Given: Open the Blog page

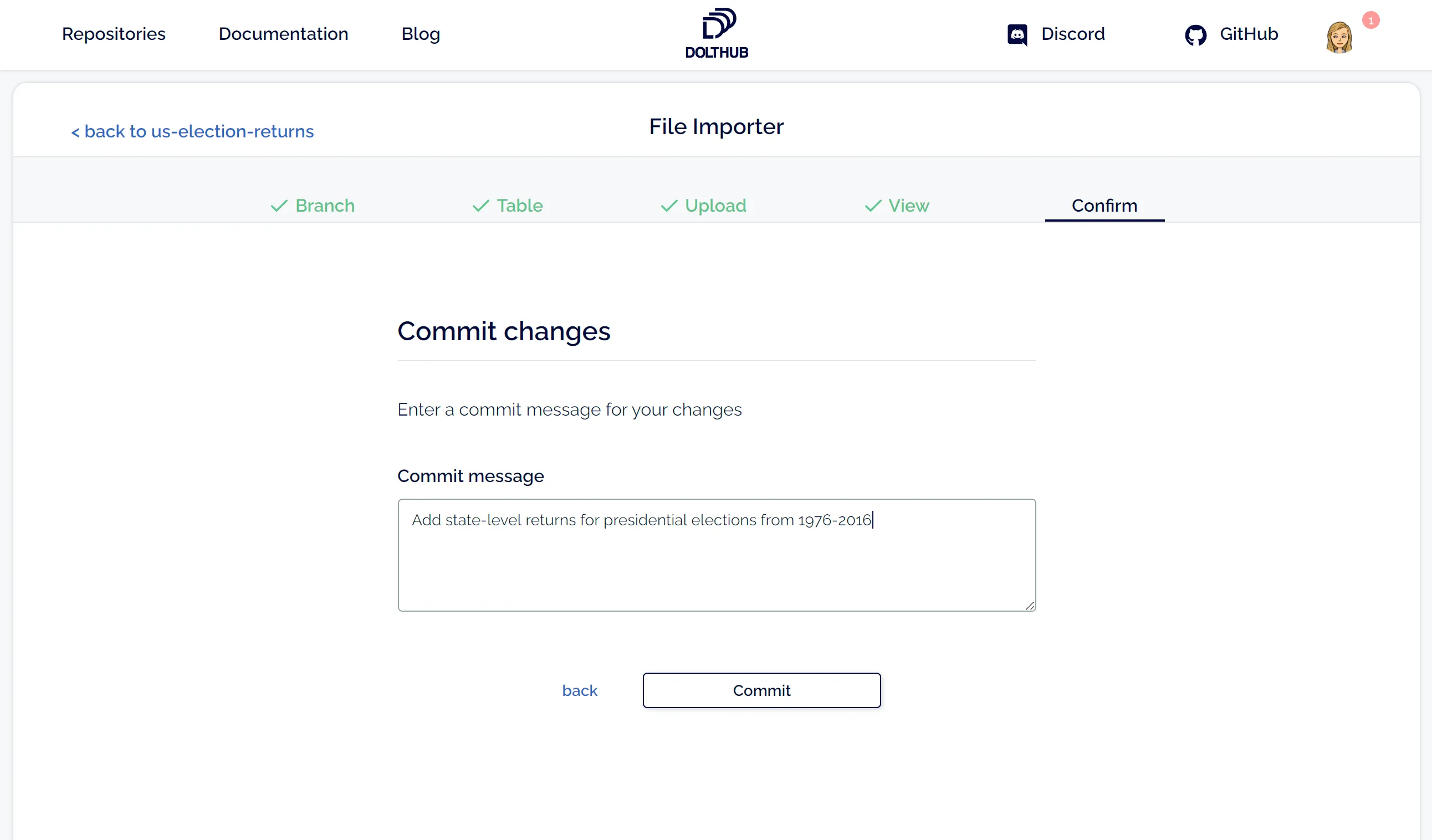Looking at the screenshot, I should pos(421,34).
